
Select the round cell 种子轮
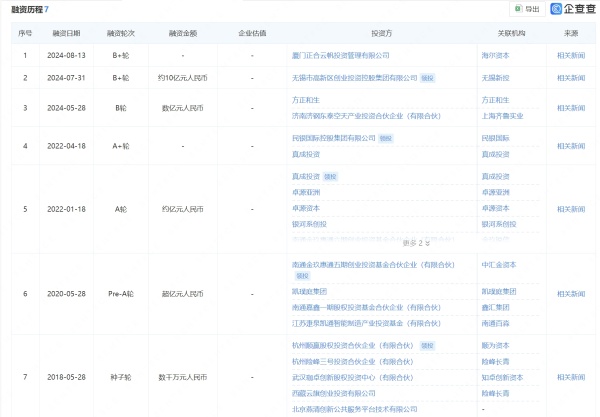(121, 377)
